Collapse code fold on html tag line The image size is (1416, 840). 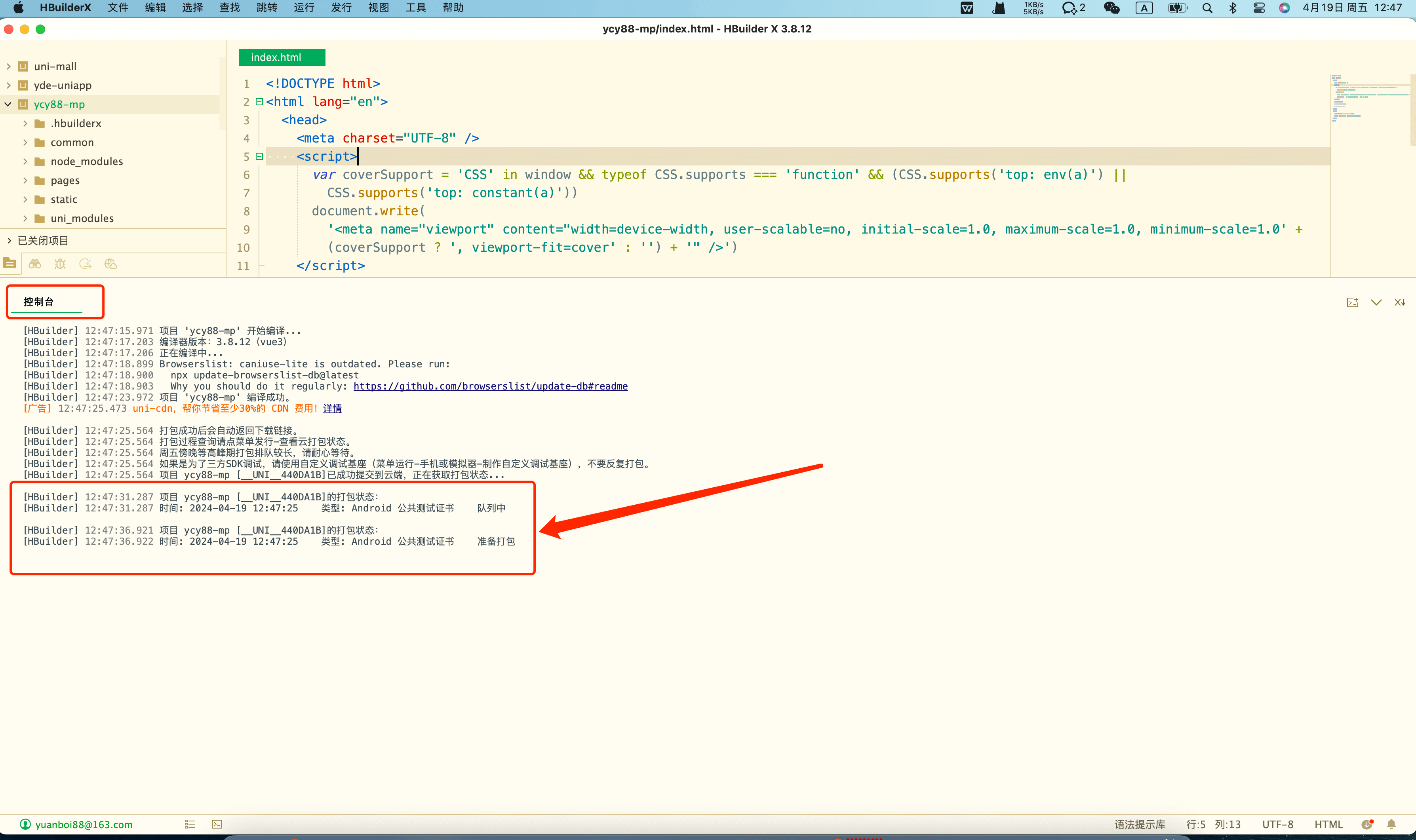click(x=259, y=102)
